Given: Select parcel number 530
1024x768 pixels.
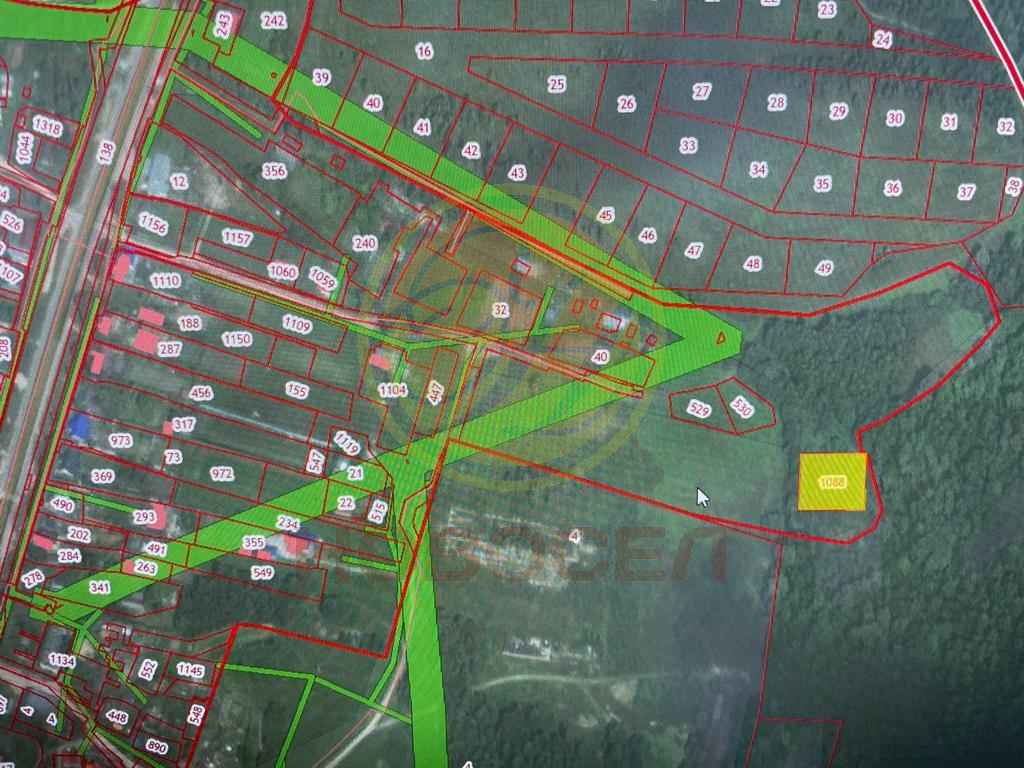Looking at the screenshot, I should point(741,406).
